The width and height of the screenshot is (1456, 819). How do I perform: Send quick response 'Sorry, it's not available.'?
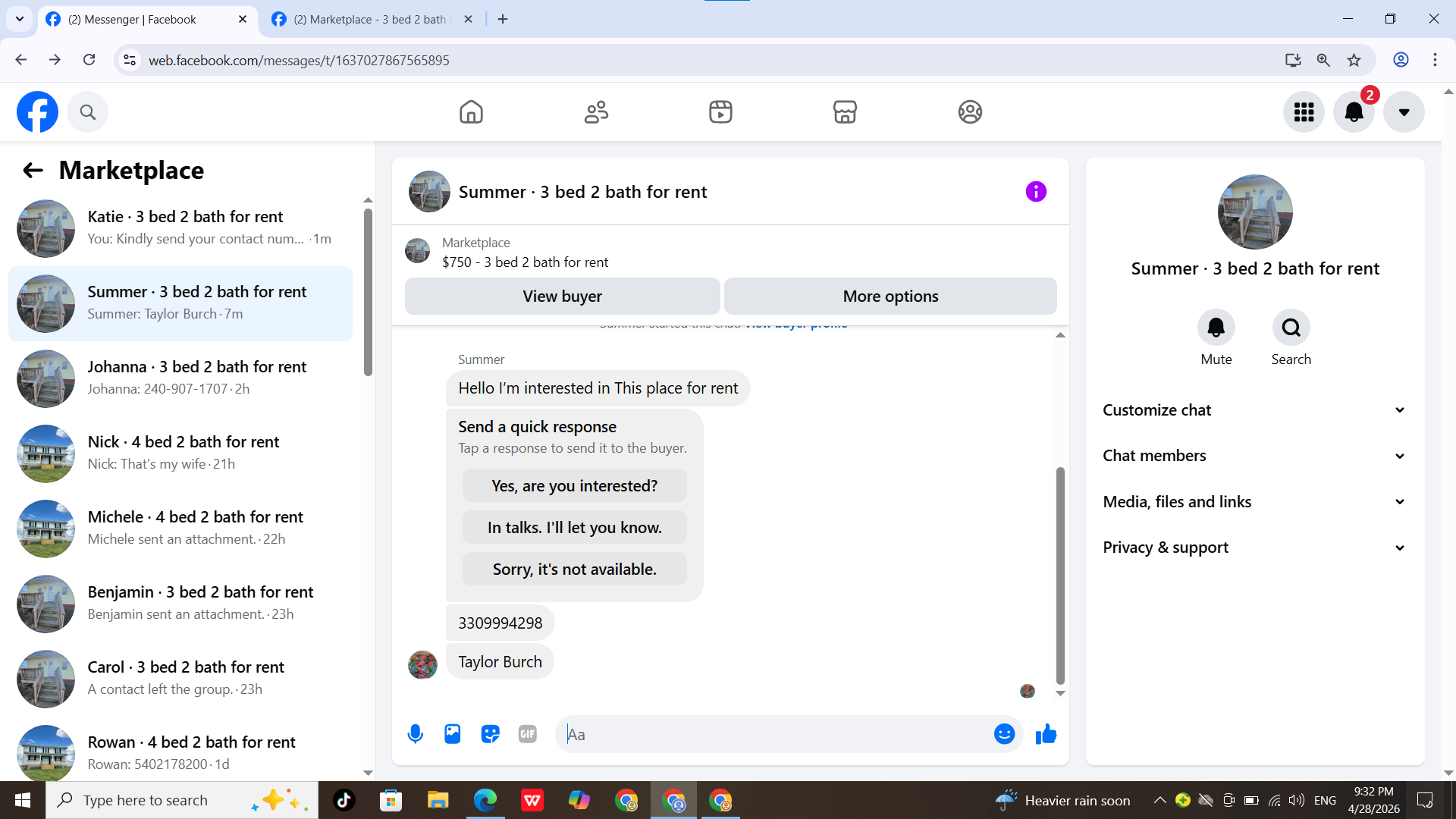(x=574, y=570)
